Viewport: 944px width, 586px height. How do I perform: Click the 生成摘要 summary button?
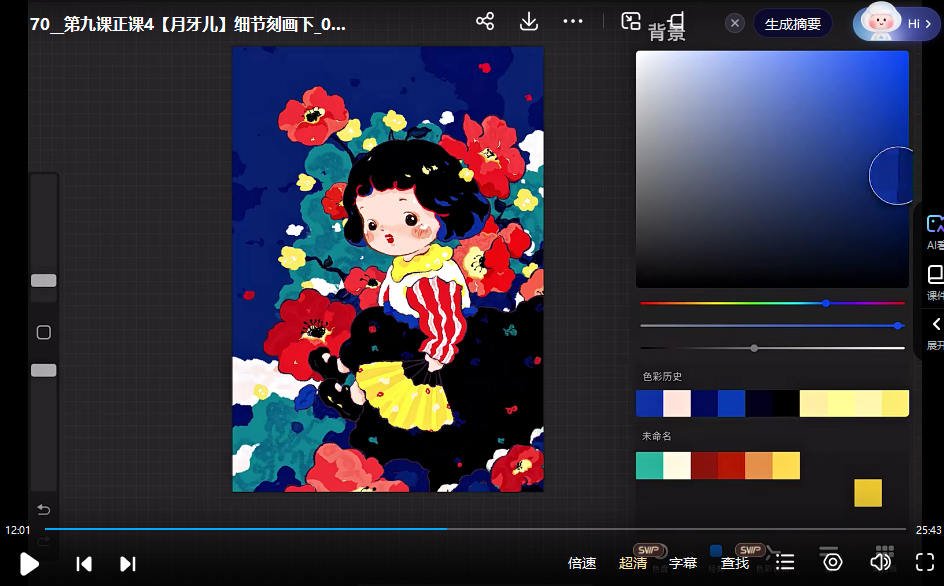point(793,22)
